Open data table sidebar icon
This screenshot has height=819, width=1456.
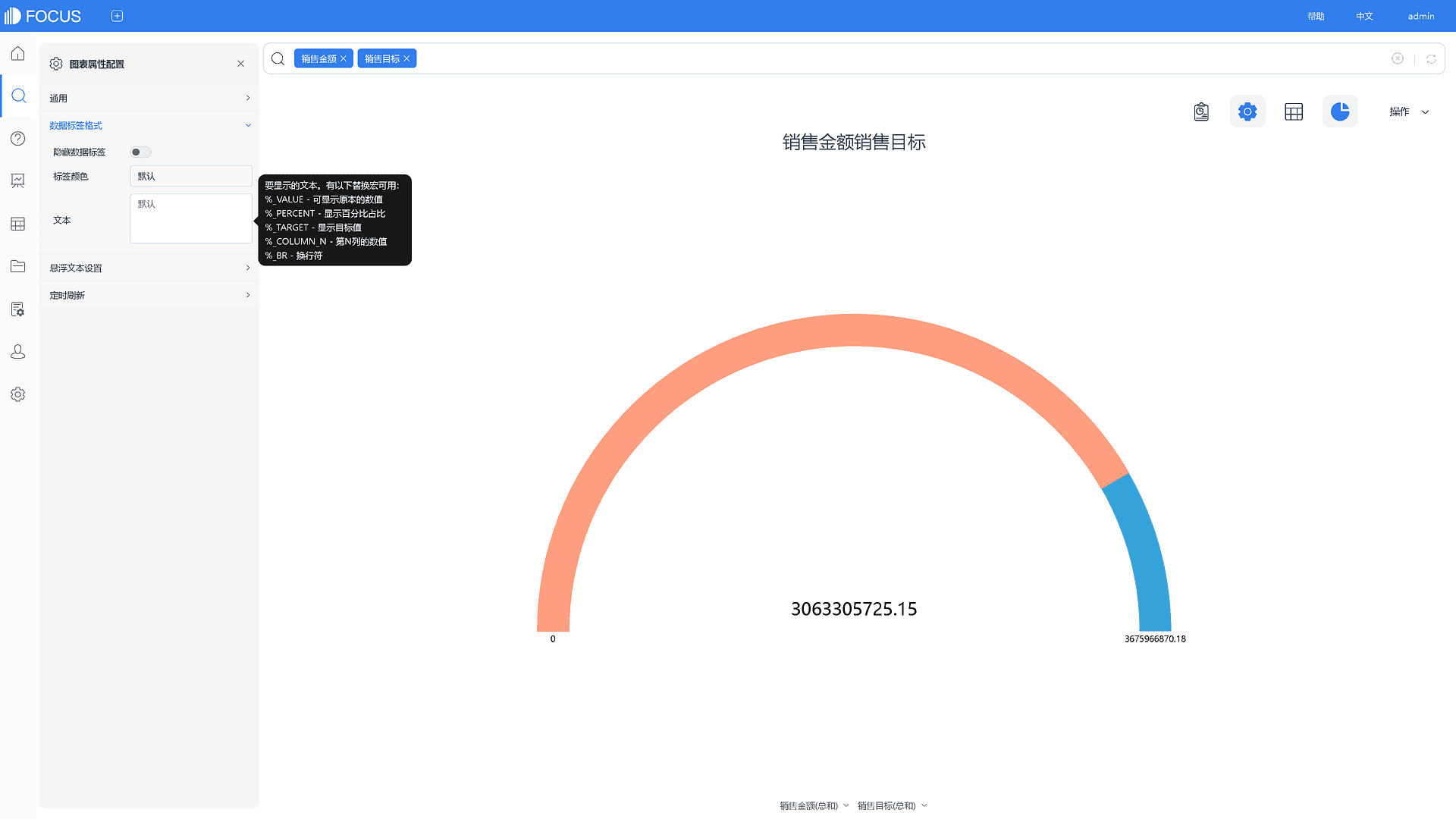coord(18,224)
